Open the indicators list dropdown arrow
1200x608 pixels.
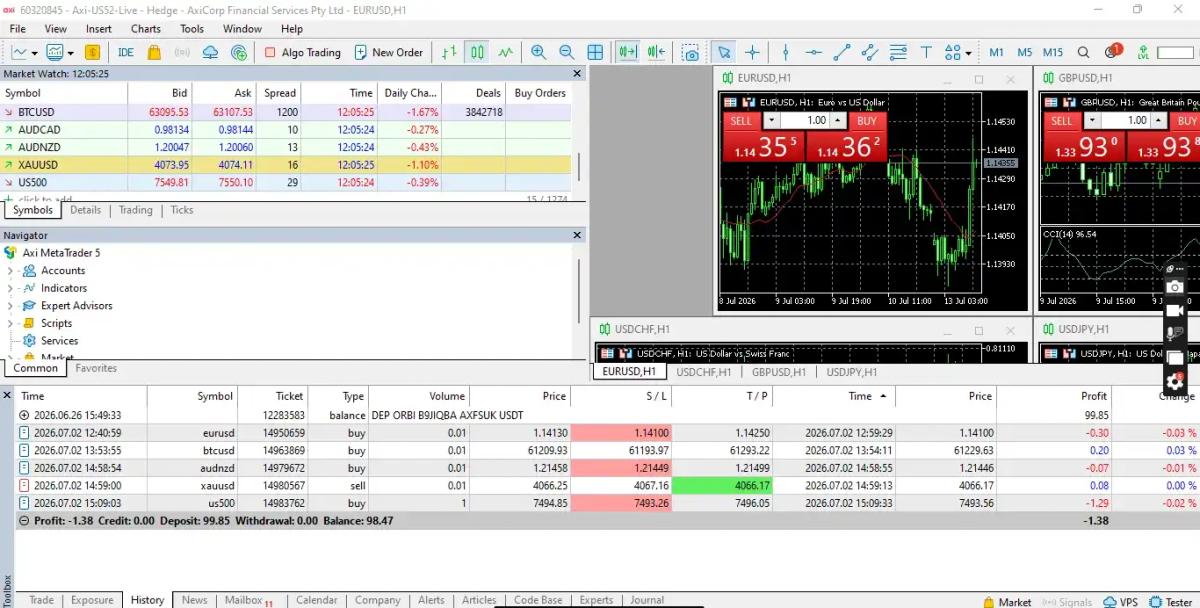(x=69, y=52)
